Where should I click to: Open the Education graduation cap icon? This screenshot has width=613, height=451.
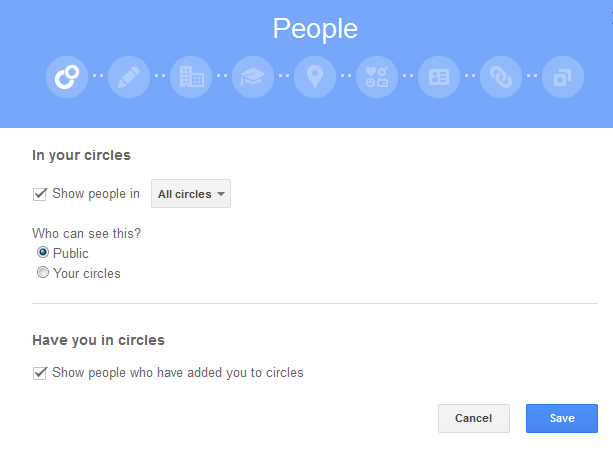253,77
